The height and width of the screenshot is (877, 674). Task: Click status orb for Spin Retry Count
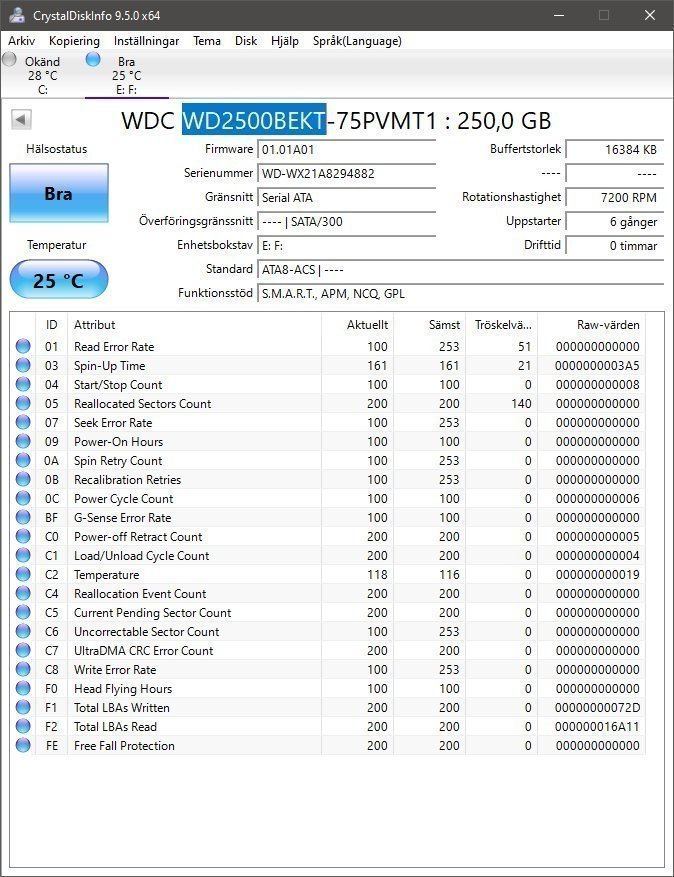tap(23, 460)
